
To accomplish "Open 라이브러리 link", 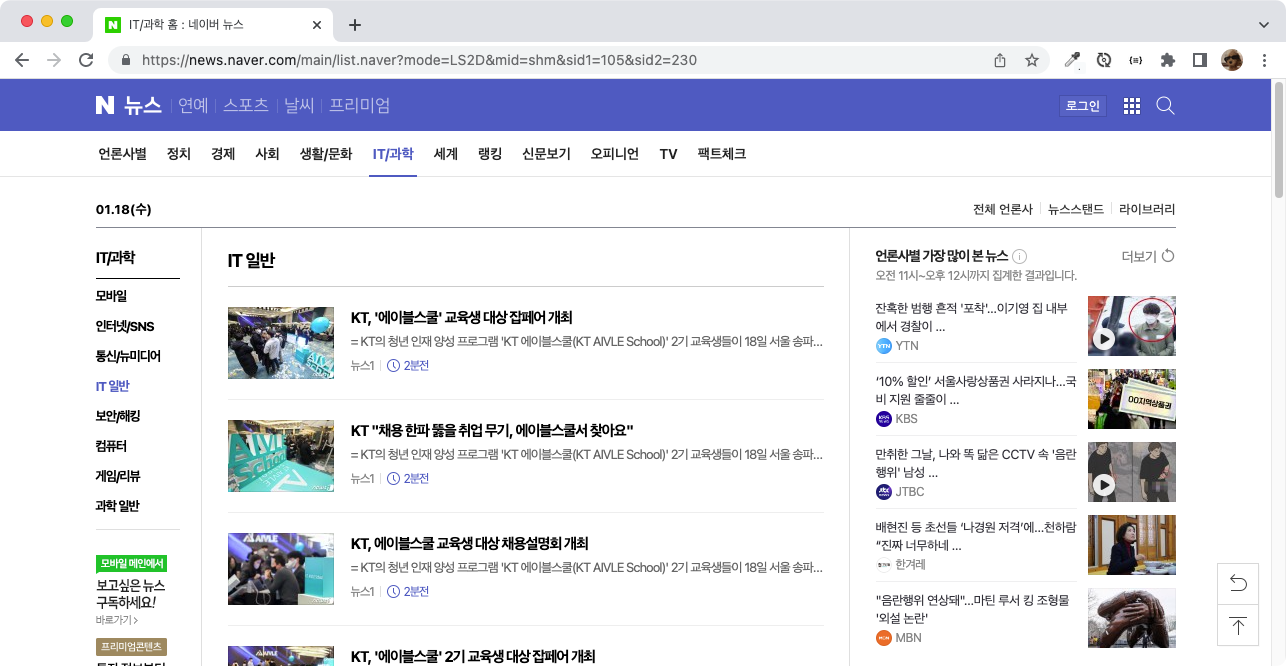I will click(1147, 209).
